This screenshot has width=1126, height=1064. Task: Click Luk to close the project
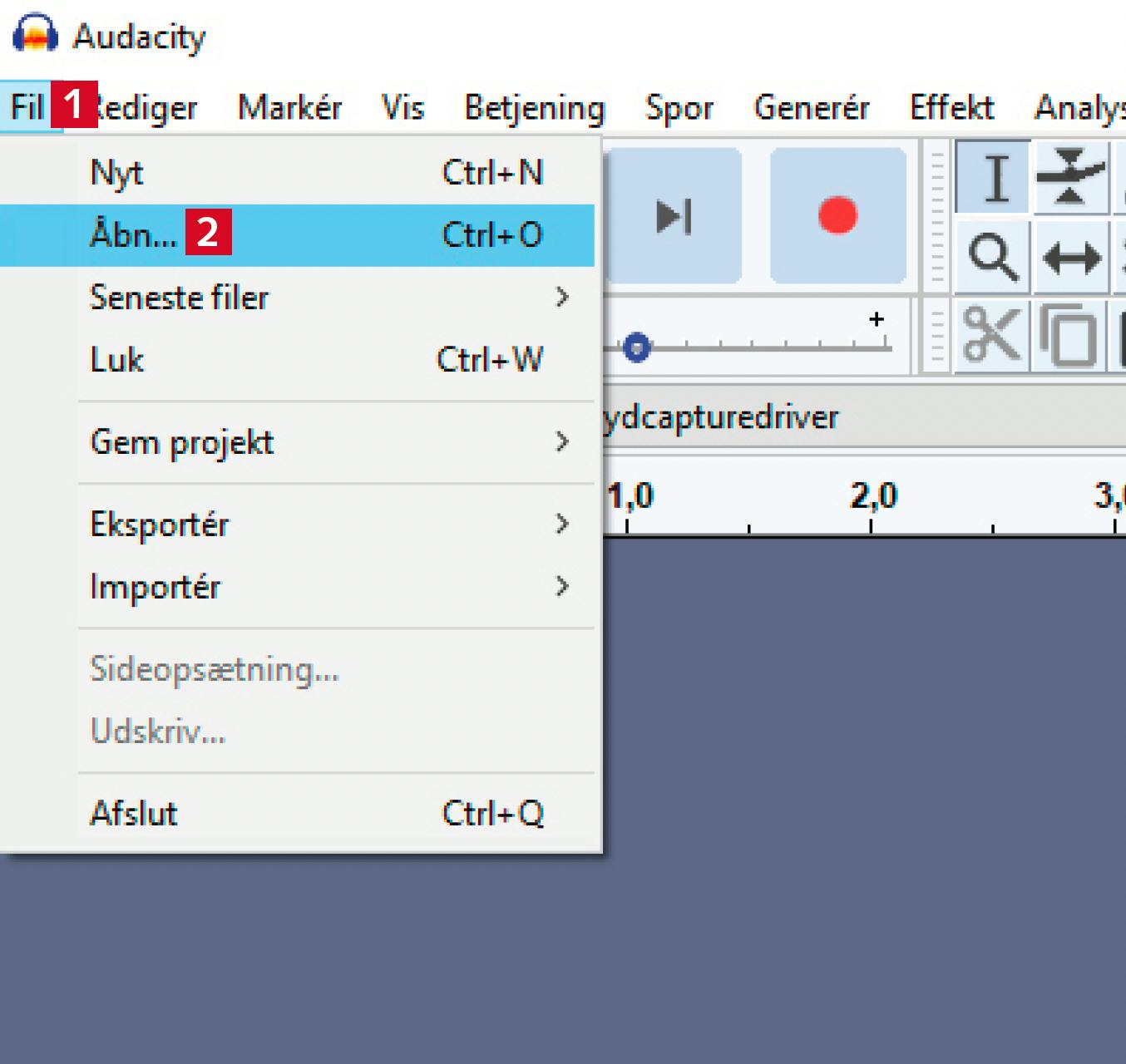tap(116, 360)
